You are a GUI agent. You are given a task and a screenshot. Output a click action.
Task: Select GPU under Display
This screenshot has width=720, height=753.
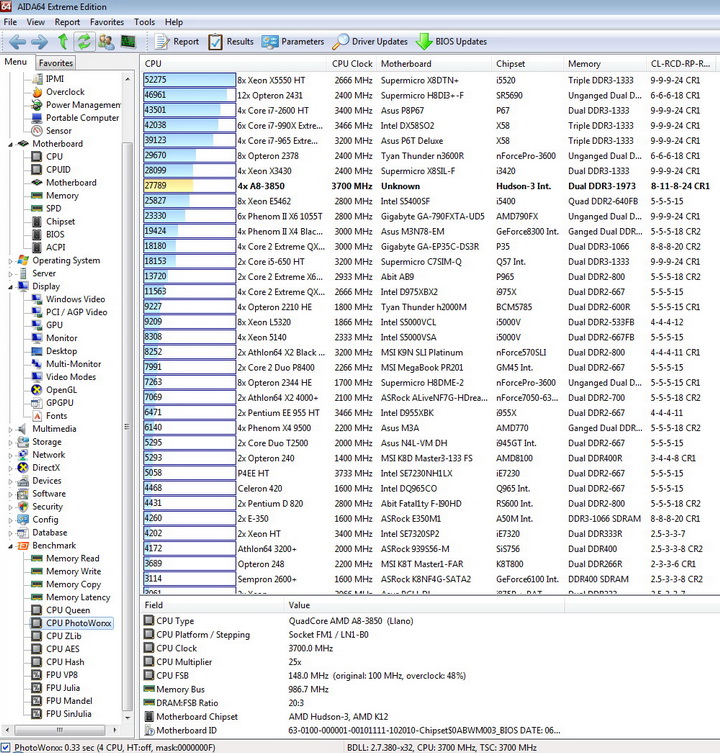[54, 325]
